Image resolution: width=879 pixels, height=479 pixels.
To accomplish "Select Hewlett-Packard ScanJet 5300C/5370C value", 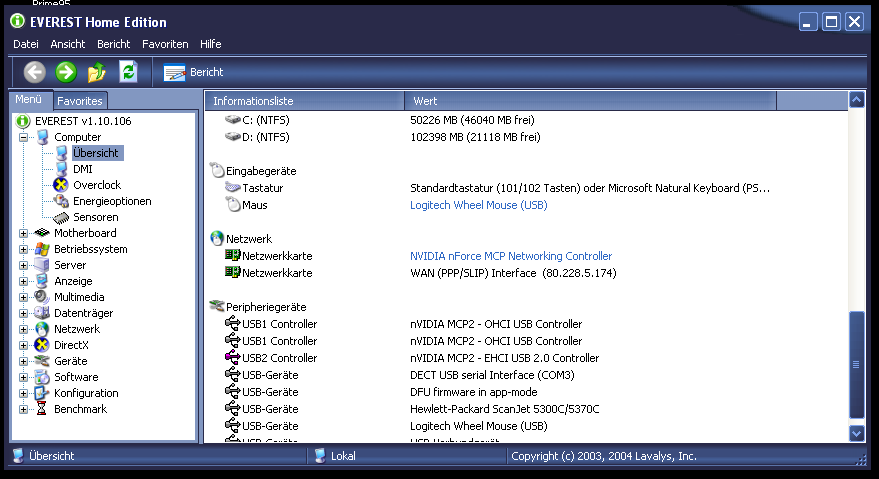I will (505, 409).
